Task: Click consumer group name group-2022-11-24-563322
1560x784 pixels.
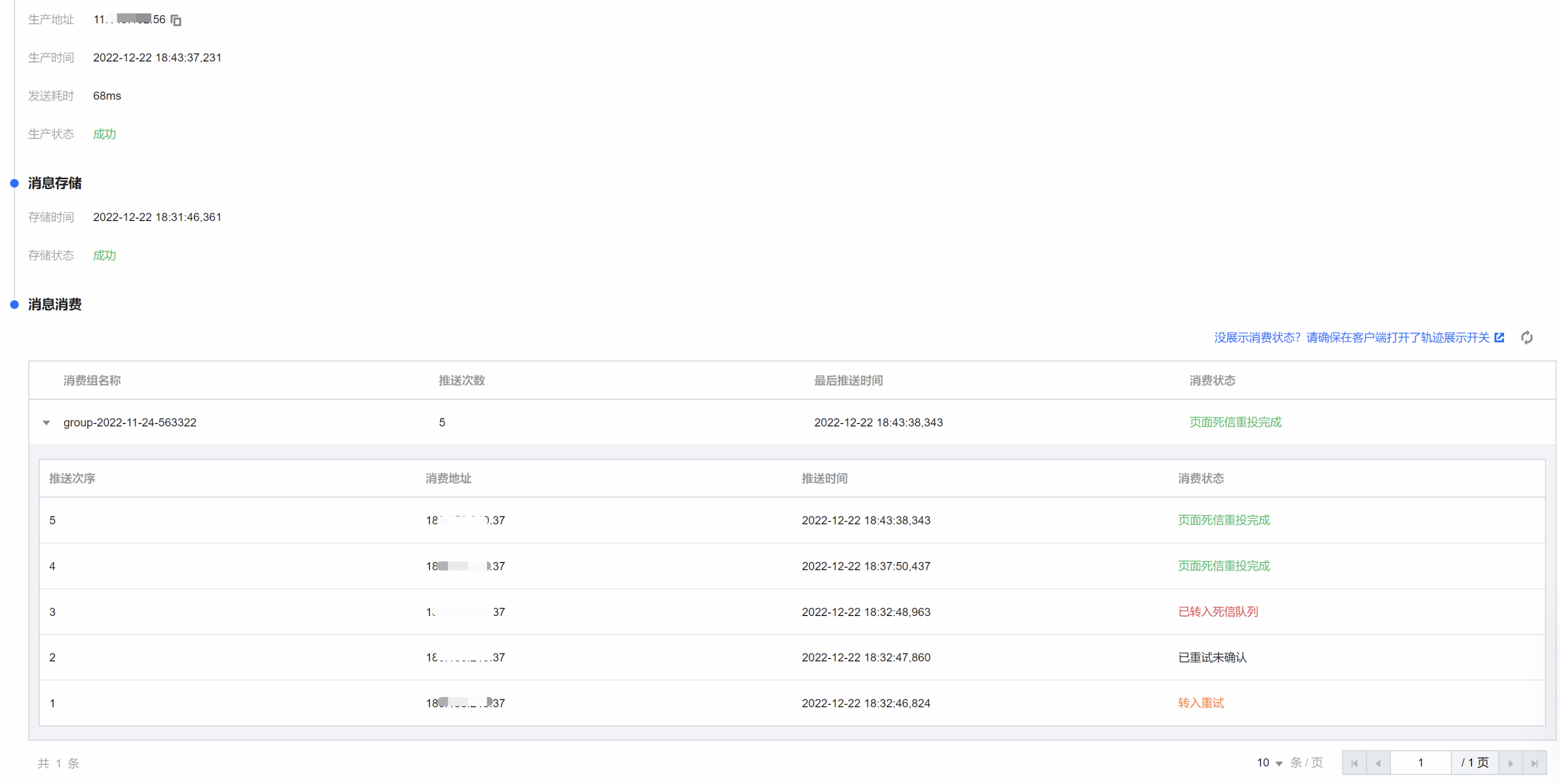Action: [x=129, y=422]
